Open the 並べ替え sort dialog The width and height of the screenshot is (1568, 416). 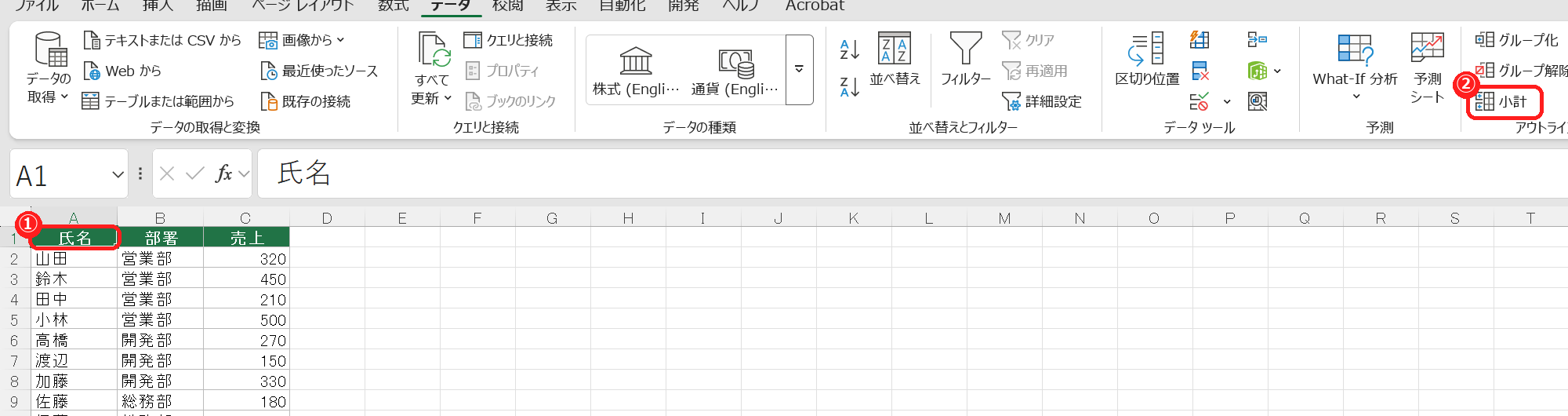coord(895,59)
